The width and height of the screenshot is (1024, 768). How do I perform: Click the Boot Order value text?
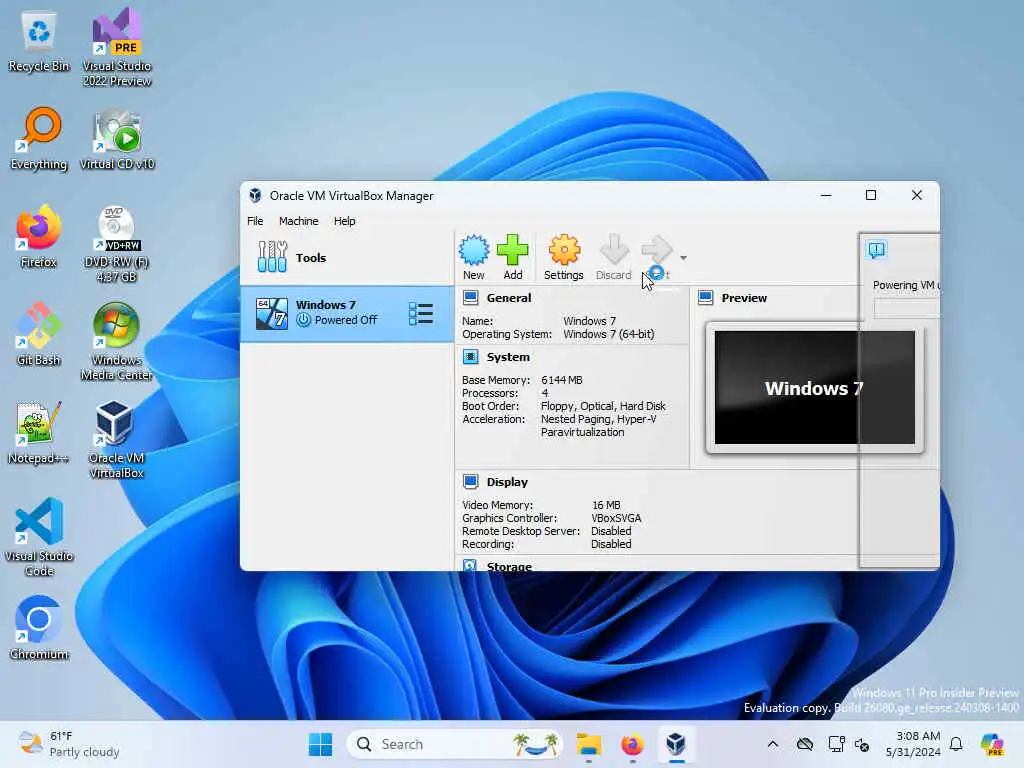tap(603, 406)
